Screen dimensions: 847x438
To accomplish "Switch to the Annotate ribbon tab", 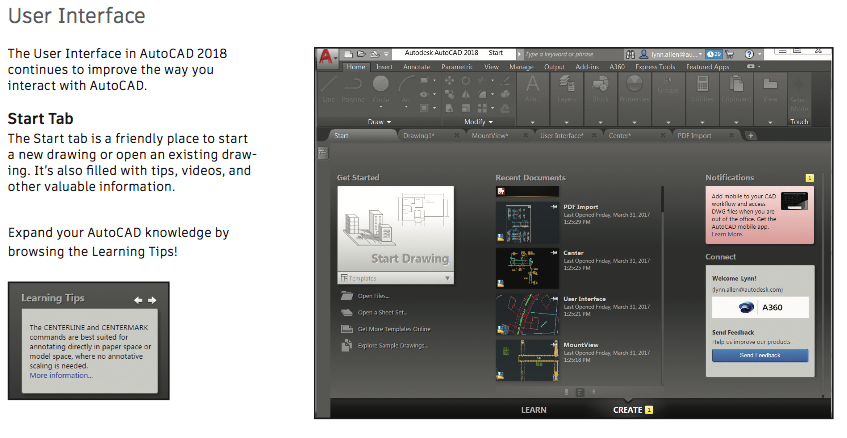I will click(416, 67).
